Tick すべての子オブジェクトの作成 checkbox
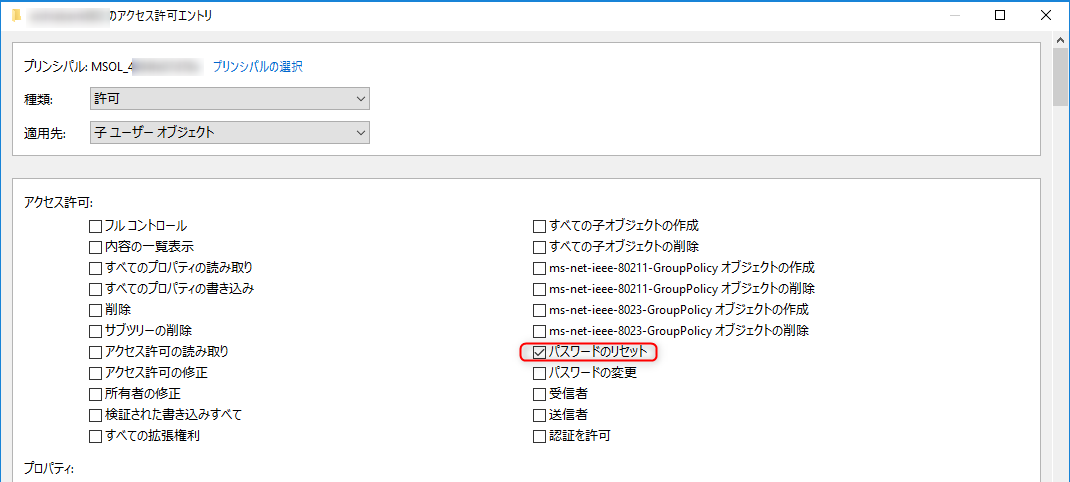This screenshot has height=482, width=1070. 539,225
